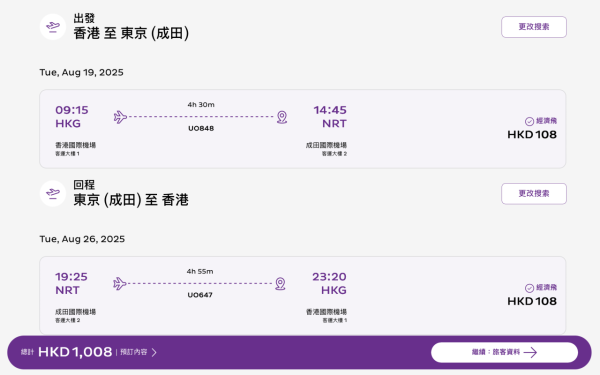
Task: Select the UO647 return flight card
Action: point(303,296)
